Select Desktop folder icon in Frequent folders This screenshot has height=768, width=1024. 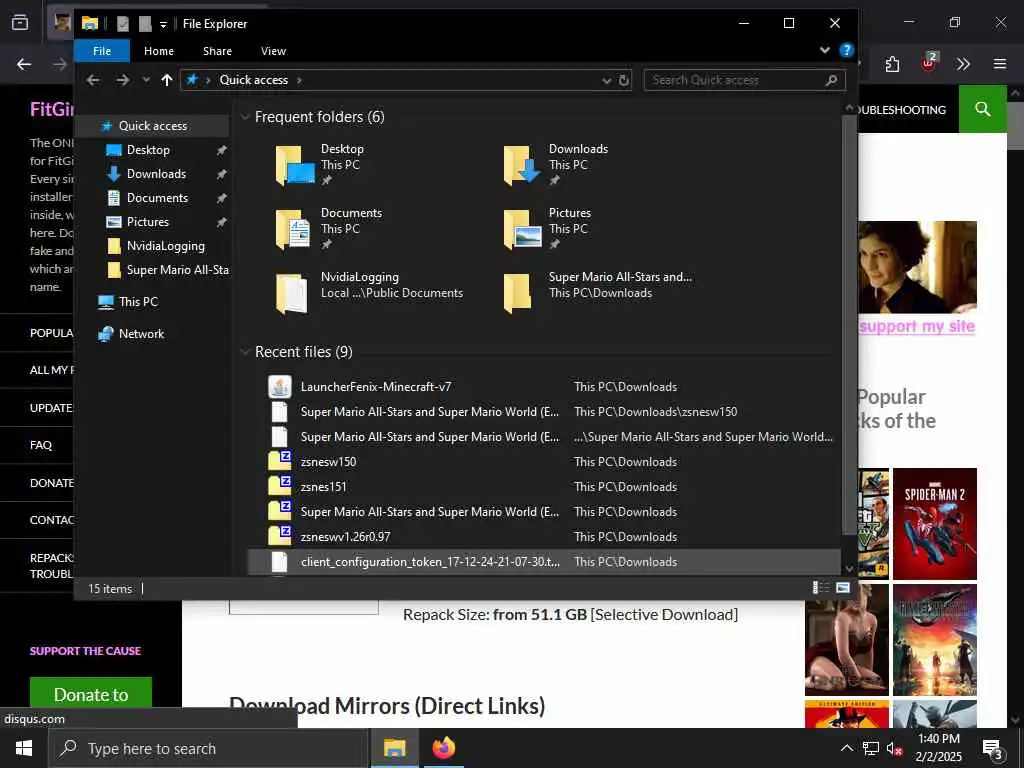click(x=295, y=165)
